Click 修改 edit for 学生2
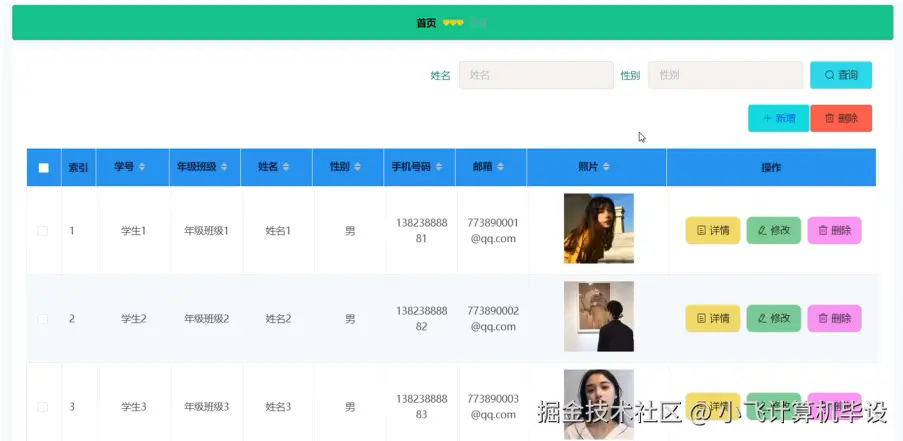 coord(774,318)
